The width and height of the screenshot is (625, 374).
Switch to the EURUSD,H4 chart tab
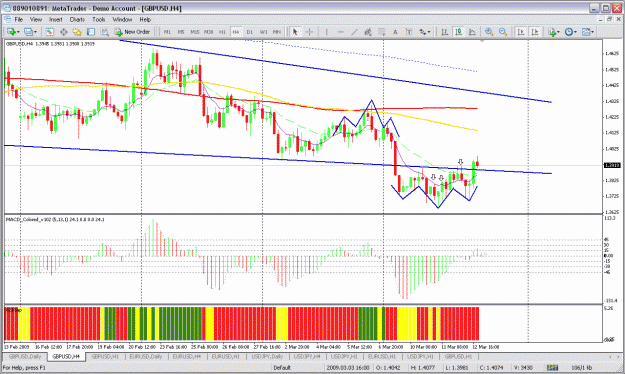187,357
